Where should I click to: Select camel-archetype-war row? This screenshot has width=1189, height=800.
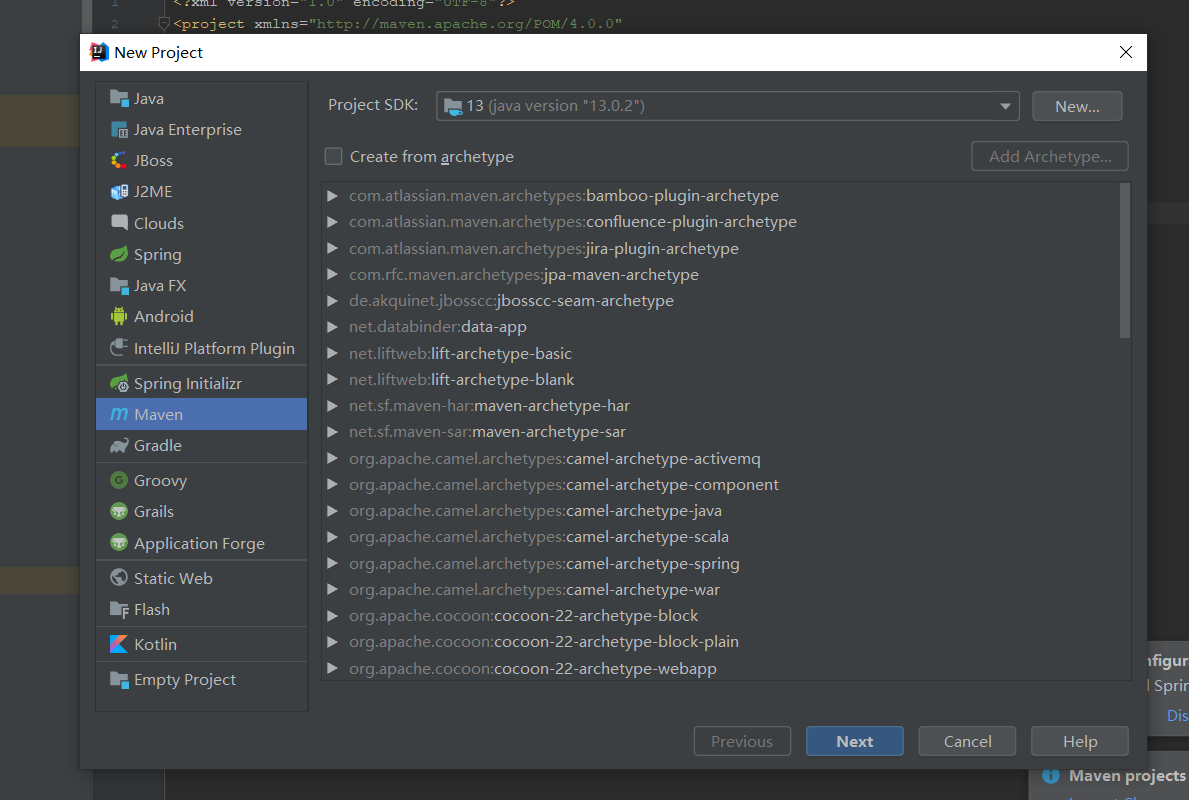[720, 589]
